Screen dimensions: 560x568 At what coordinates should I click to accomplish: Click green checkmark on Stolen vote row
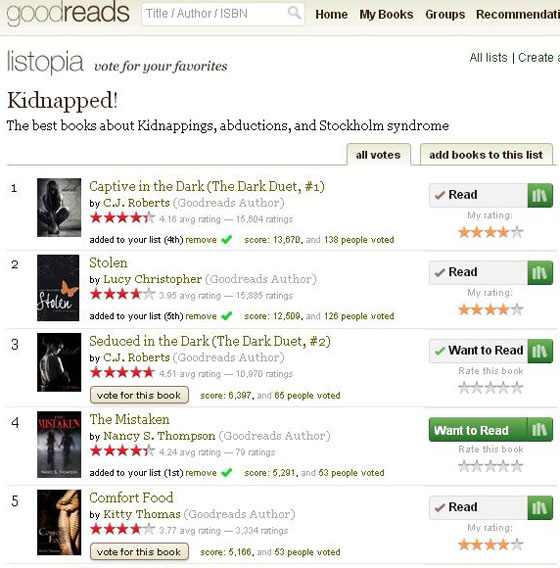click(x=227, y=316)
